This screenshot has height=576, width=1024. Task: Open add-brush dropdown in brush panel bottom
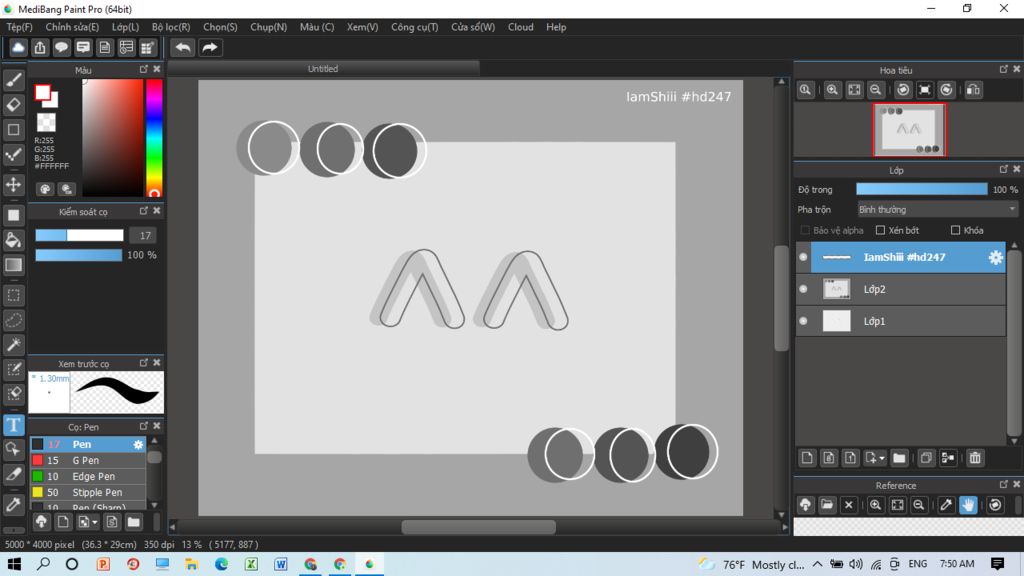pyautogui.click(x=95, y=522)
